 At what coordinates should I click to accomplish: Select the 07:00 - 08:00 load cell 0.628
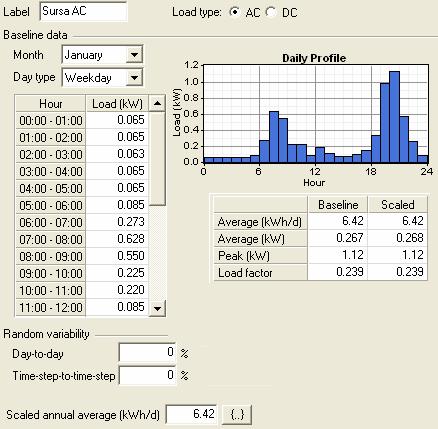click(117, 239)
